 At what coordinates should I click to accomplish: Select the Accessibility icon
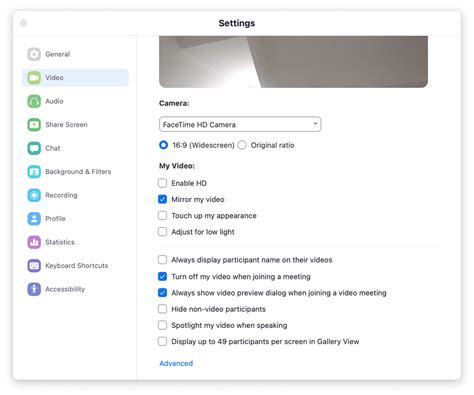click(34, 289)
